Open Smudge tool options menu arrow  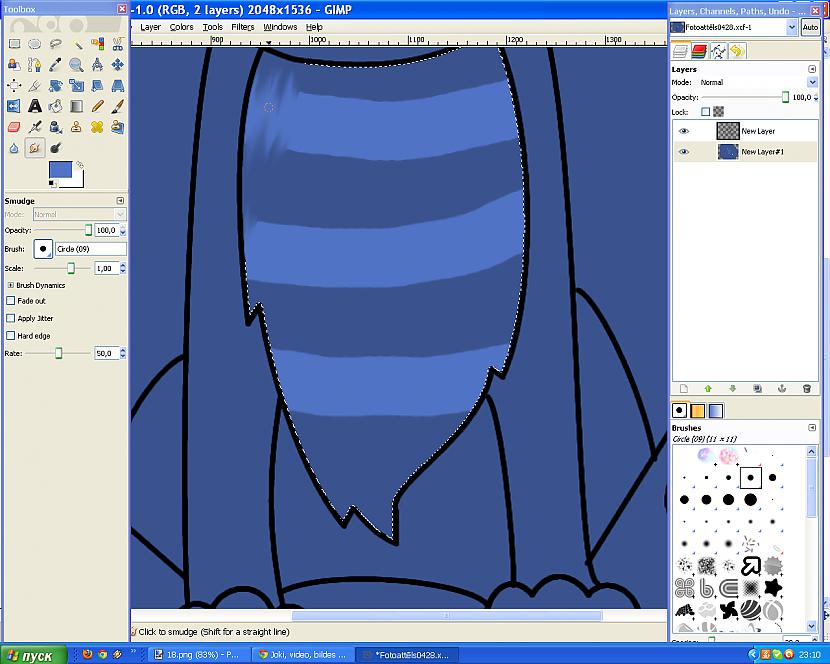[x=120, y=201]
